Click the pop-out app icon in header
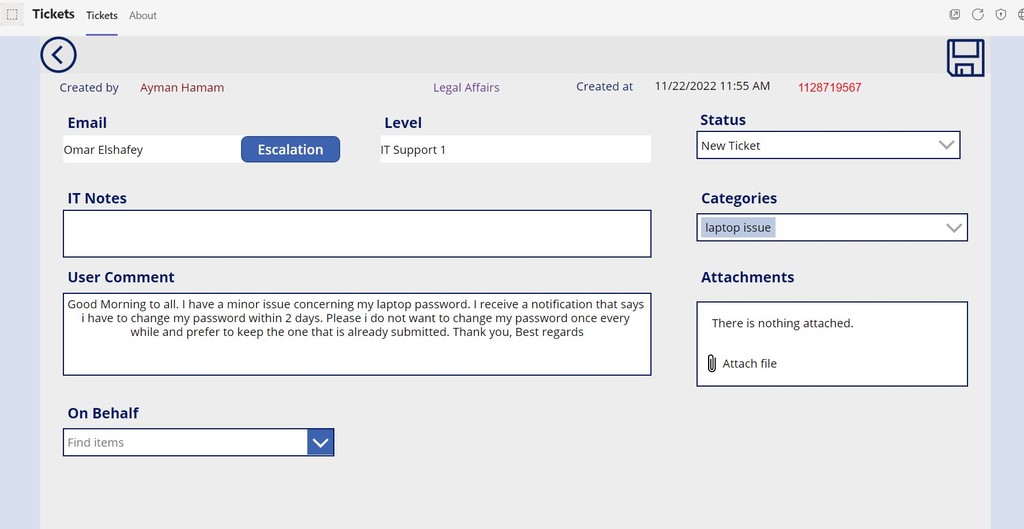The width and height of the screenshot is (1024, 529). click(x=955, y=14)
